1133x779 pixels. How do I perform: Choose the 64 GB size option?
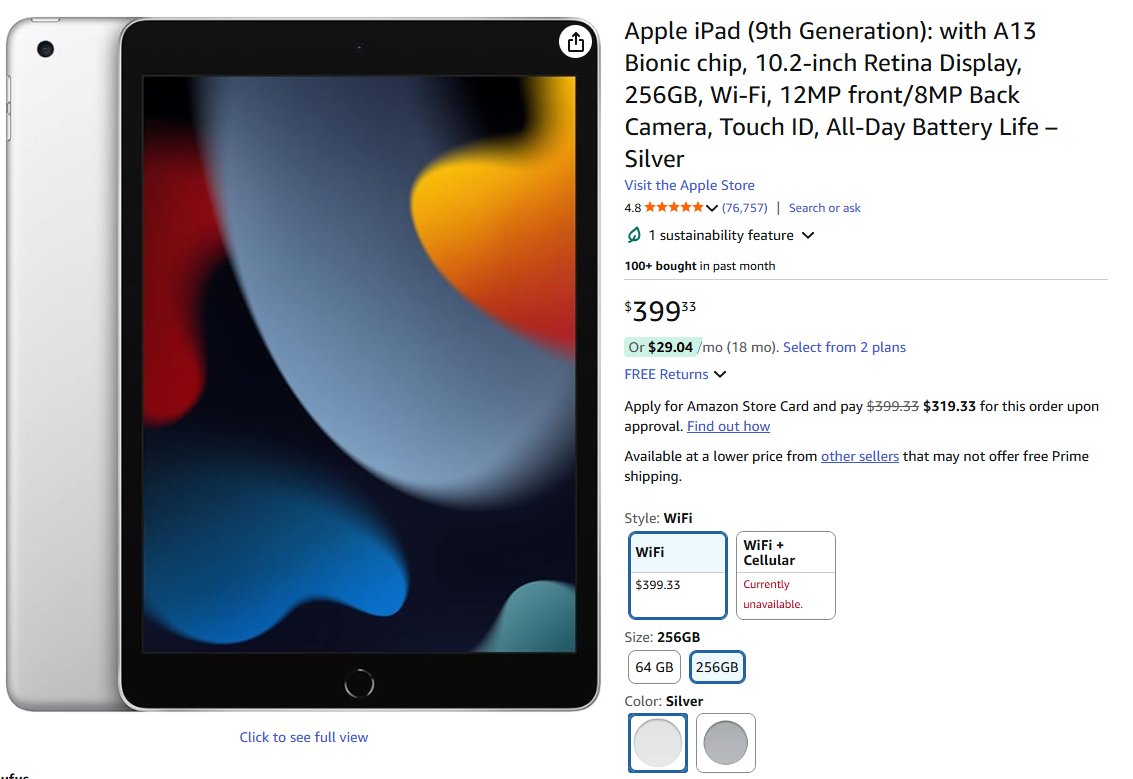pos(655,667)
